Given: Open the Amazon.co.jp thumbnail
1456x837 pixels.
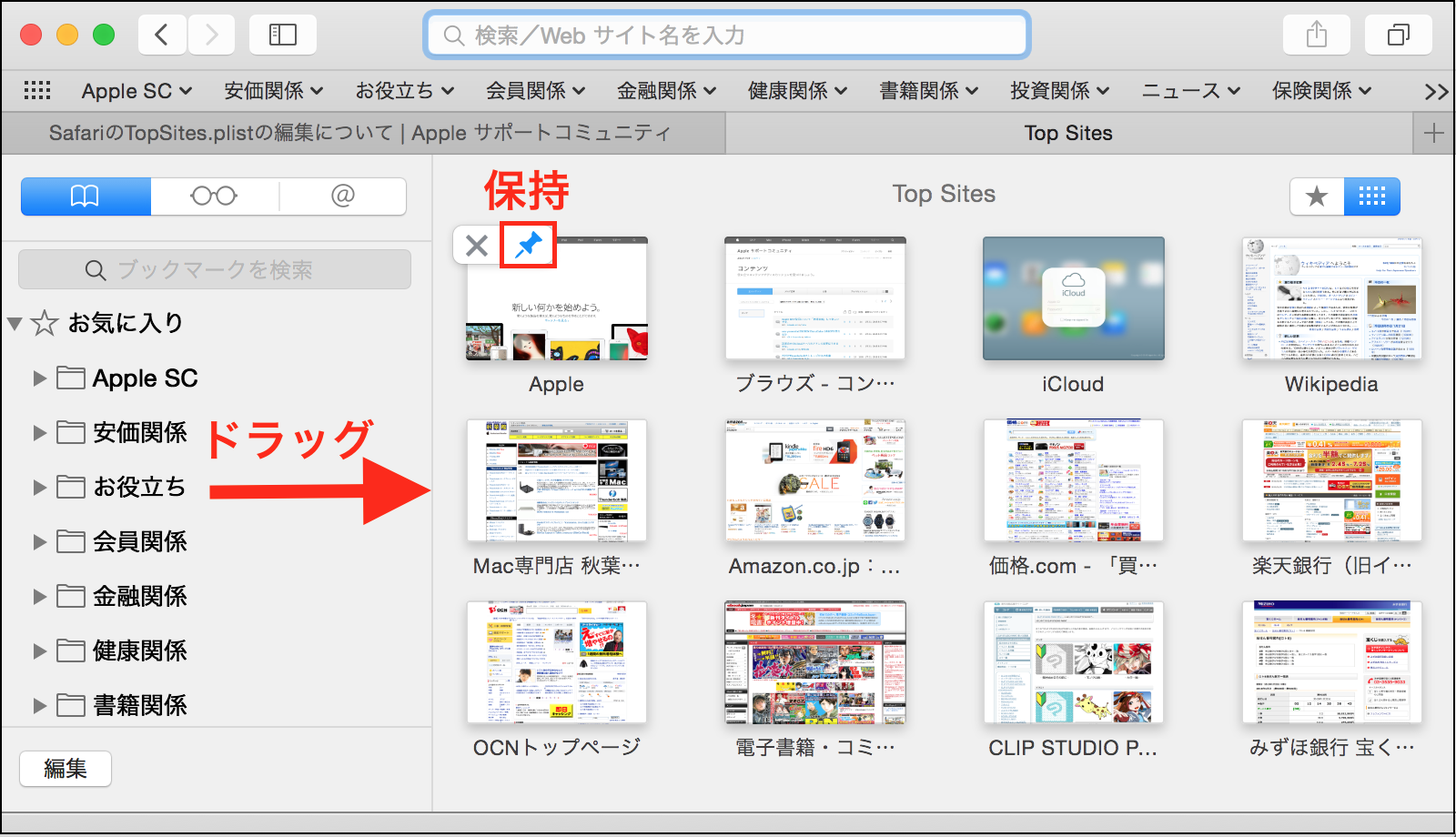Looking at the screenshot, I should 815,480.
